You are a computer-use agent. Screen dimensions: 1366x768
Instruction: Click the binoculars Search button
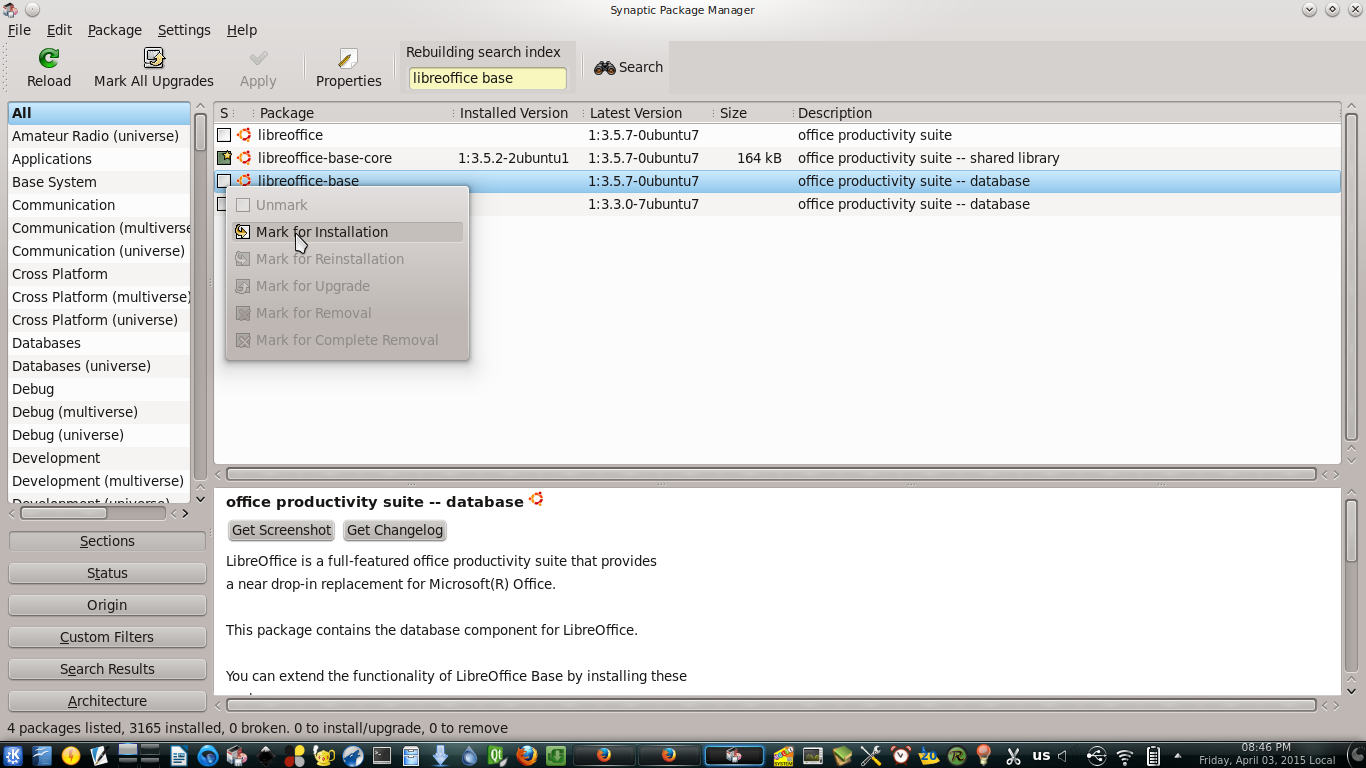coord(628,67)
